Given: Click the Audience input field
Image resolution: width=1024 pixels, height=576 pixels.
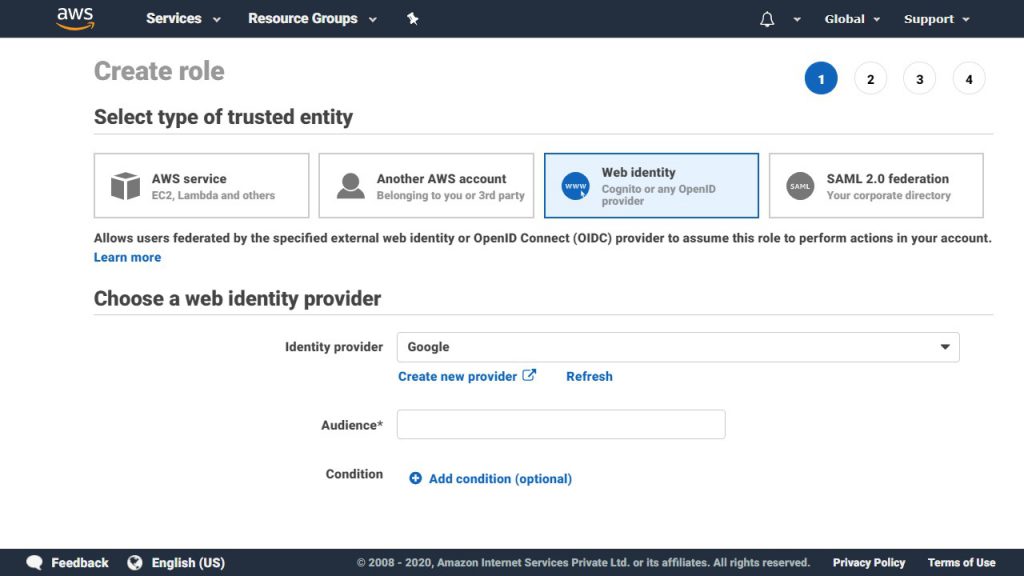Looking at the screenshot, I should point(561,423).
